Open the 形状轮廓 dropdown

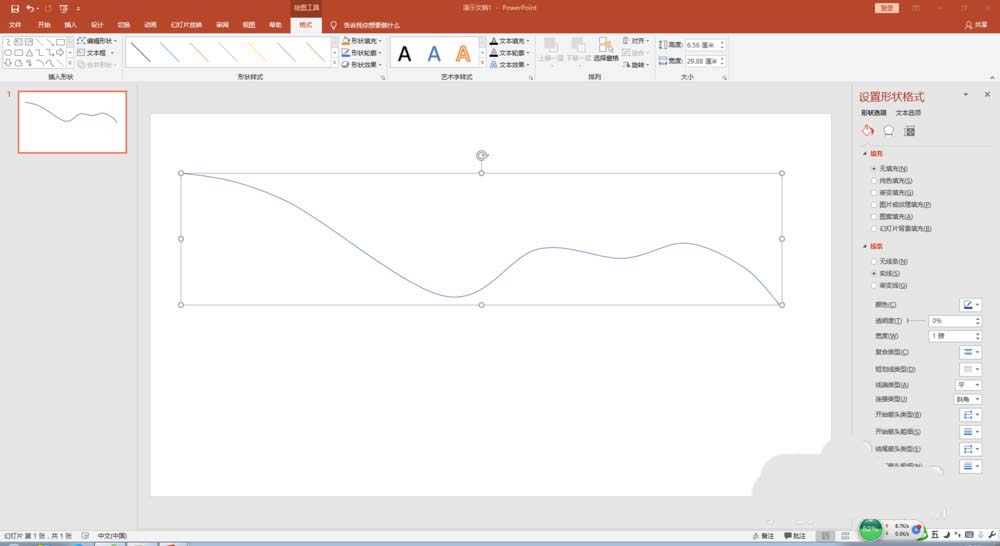pyautogui.click(x=363, y=52)
